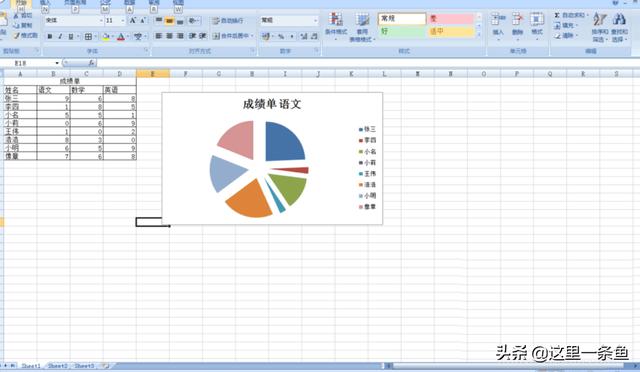Toggle Middle Align (highlighted) button
This screenshot has height=372, width=640.
169,20
